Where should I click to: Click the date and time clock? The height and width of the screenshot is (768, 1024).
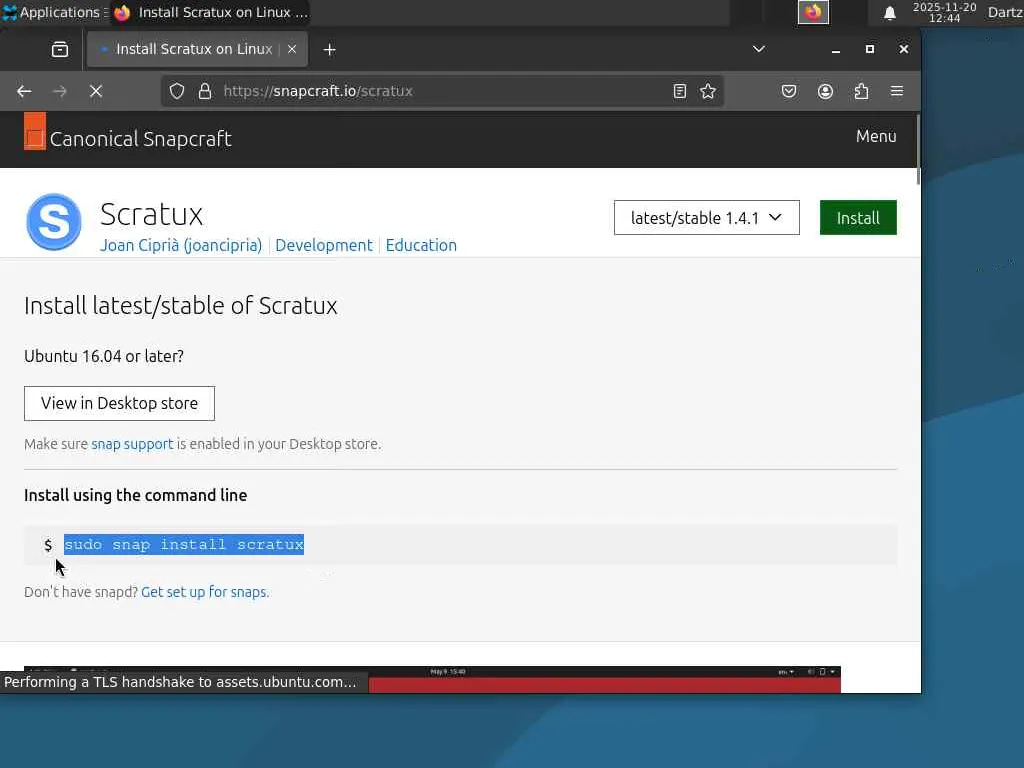(944, 12)
